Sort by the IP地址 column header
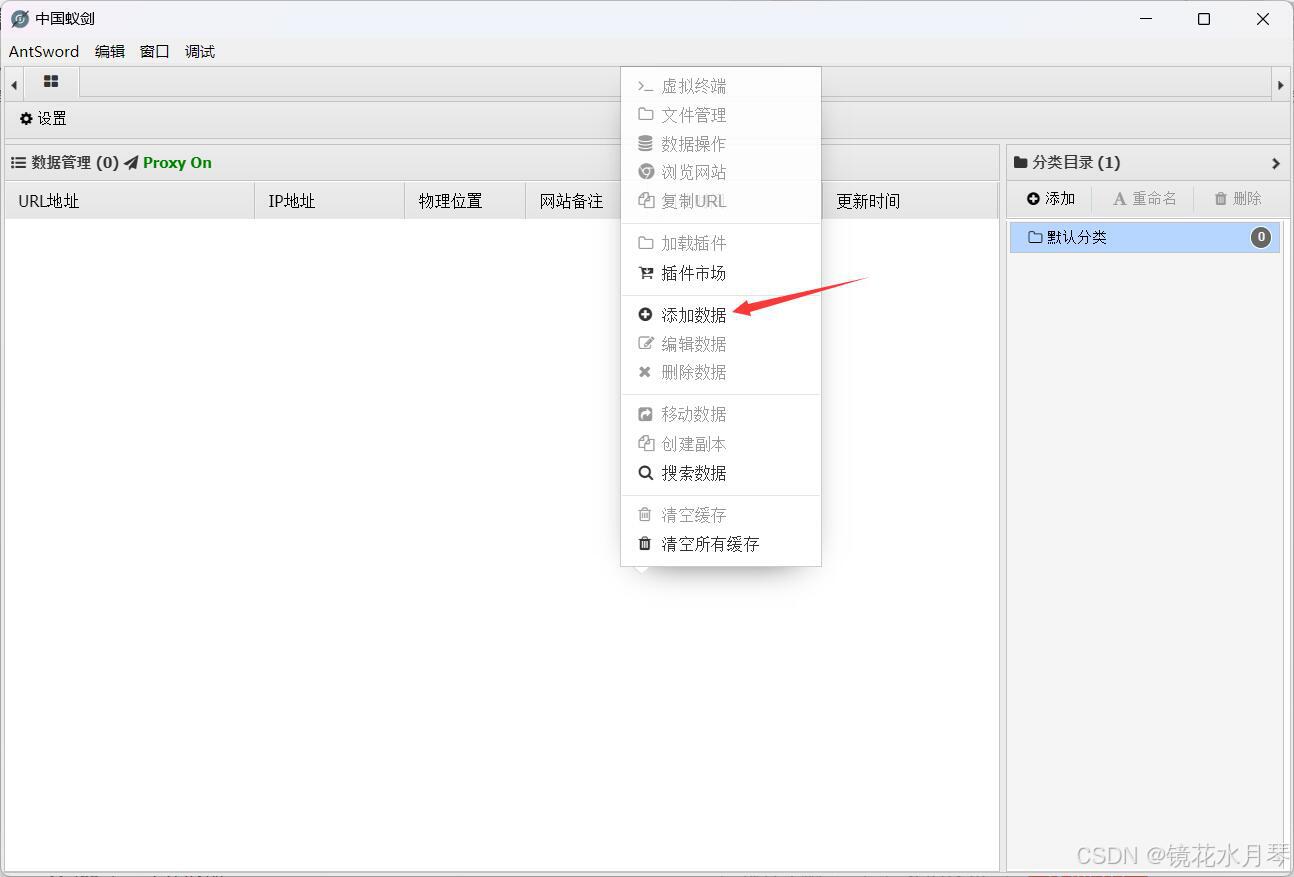1294x877 pixels. coord(330,201)
